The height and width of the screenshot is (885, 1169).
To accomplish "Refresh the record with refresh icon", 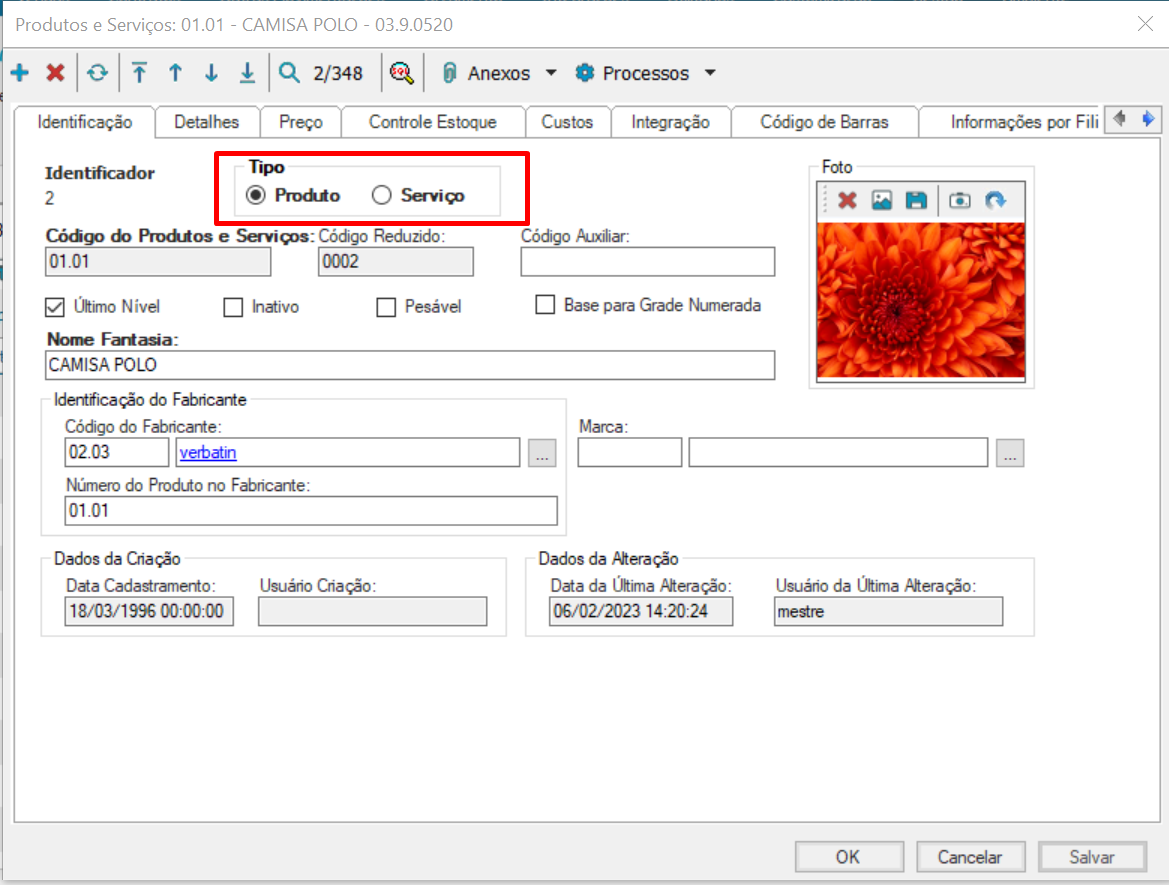I will click(x=98, y=73).
